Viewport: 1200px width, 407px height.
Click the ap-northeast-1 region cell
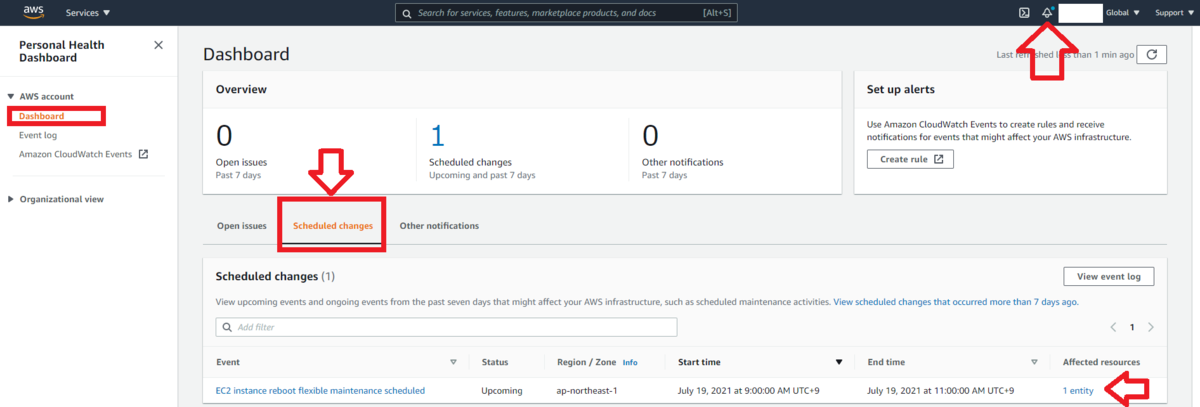tap(590, 390)
